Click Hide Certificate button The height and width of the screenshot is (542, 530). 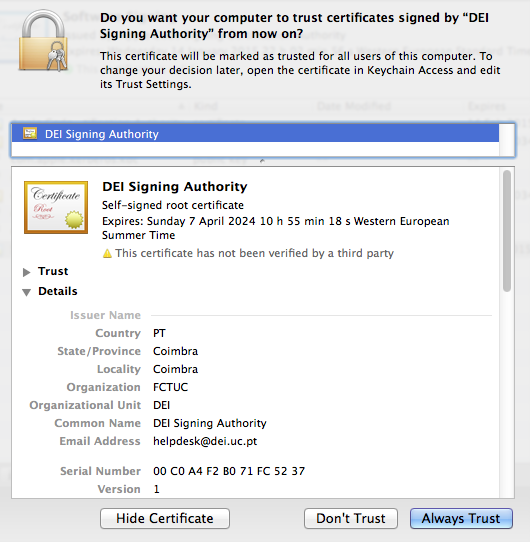click(x=165, y=518)
